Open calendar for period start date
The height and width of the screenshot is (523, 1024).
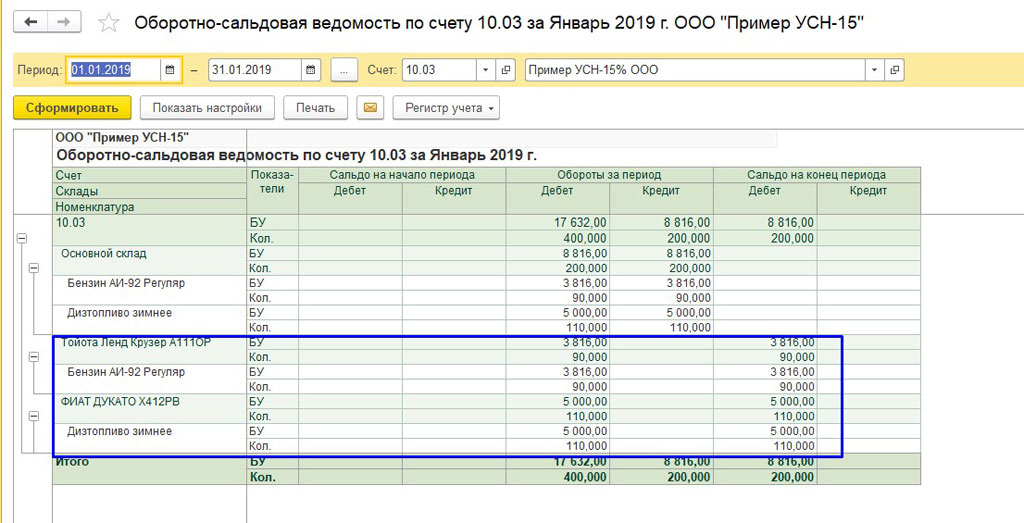(x=170, y=70)
